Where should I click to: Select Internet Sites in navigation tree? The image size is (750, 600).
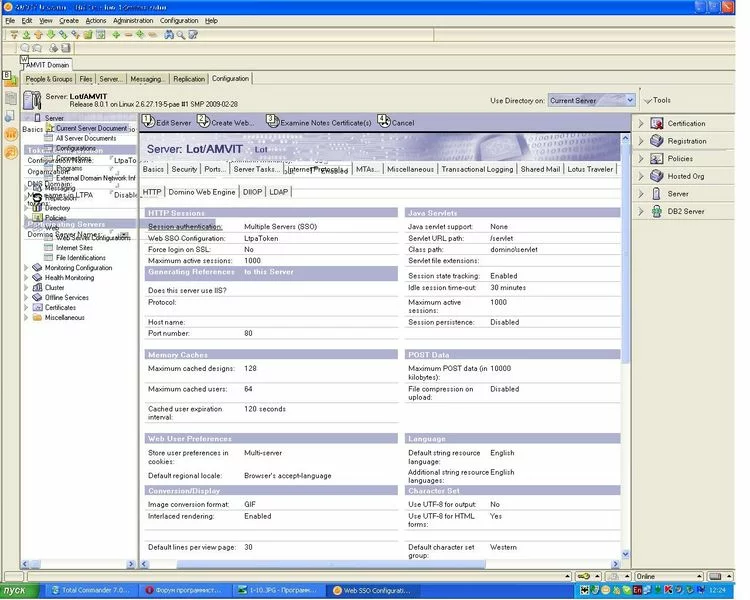74,248
